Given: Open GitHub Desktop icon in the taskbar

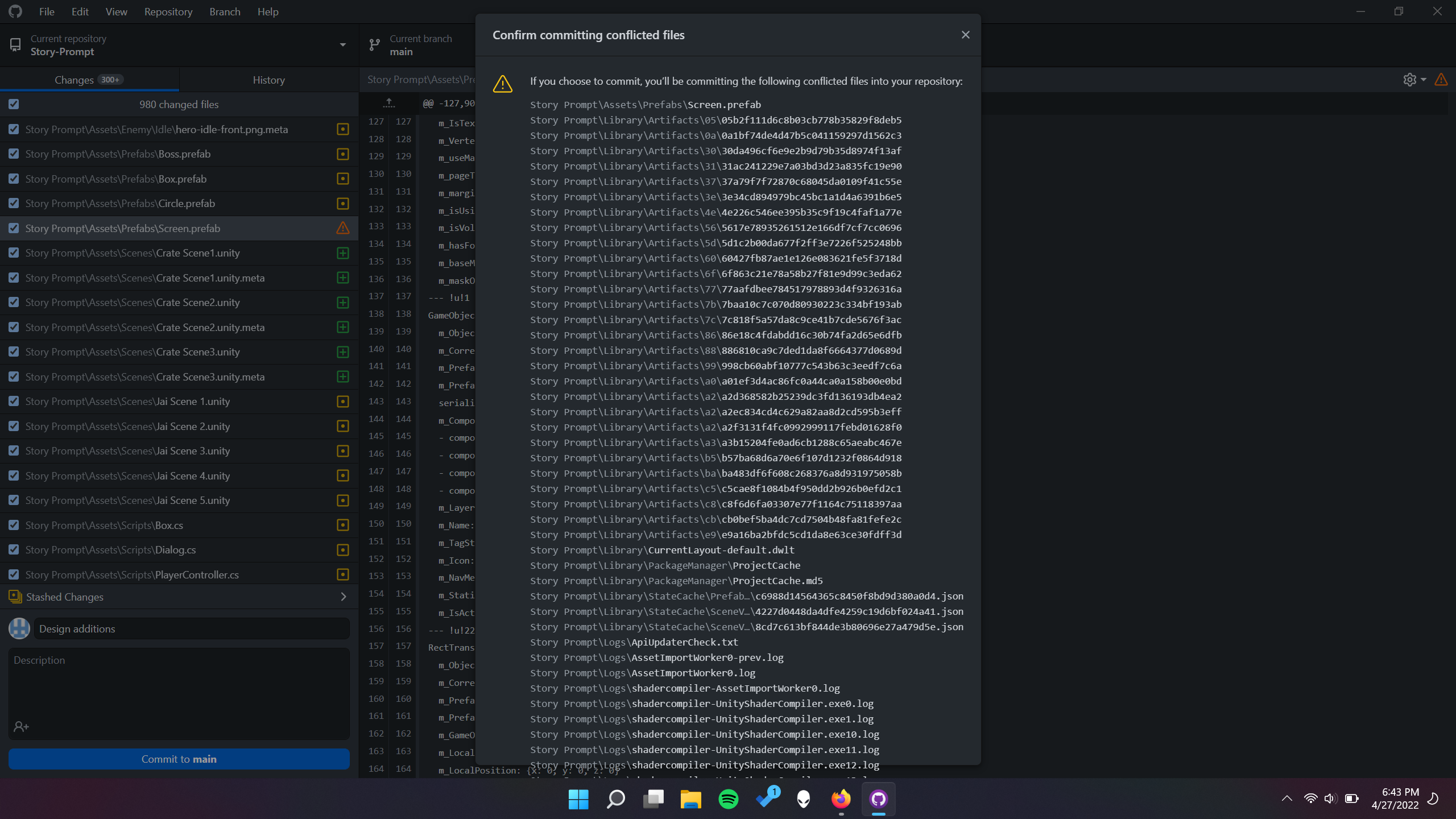Looking at the screenshot, I should (878, 799).
